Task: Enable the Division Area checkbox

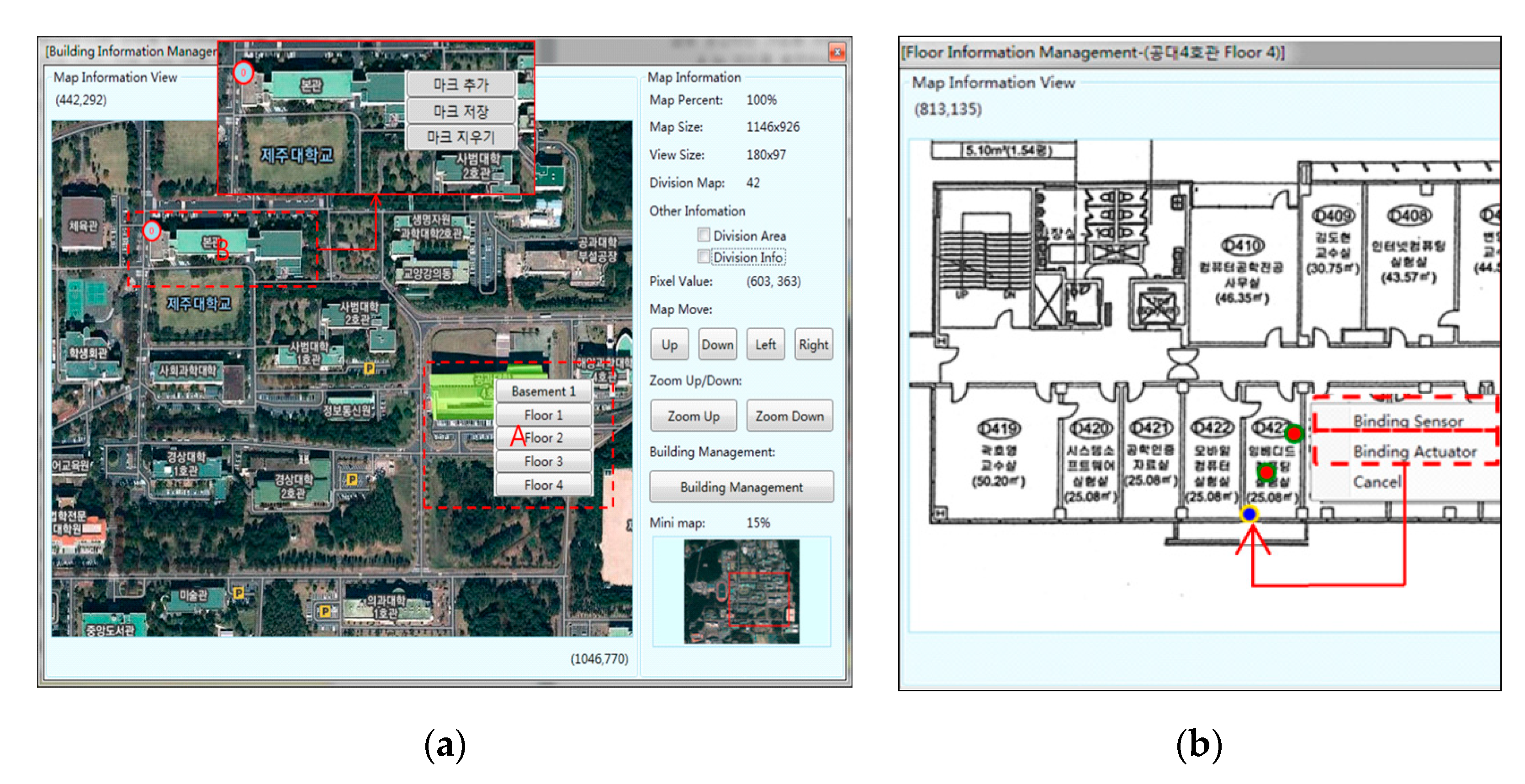Action: 703,235
